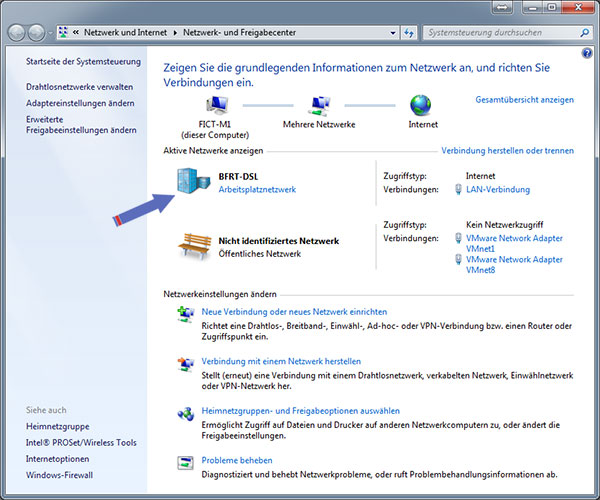
Task: Open 'Gesamtübersicht anzeigen' link
Action: 525,100
